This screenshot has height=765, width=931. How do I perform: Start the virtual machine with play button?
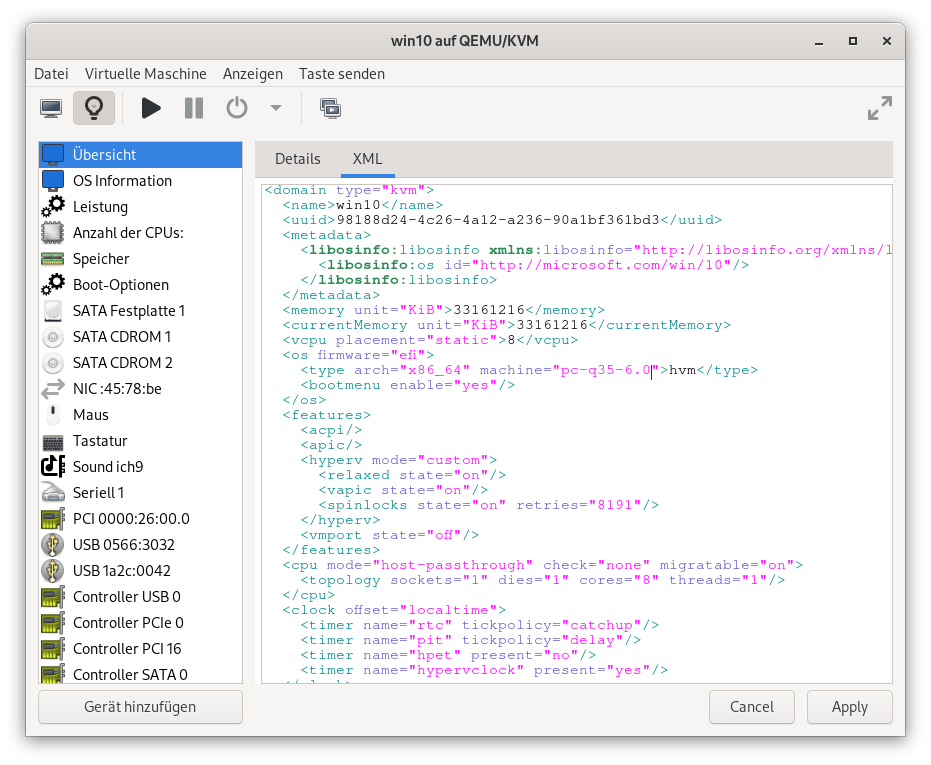(x=151, y=108)
